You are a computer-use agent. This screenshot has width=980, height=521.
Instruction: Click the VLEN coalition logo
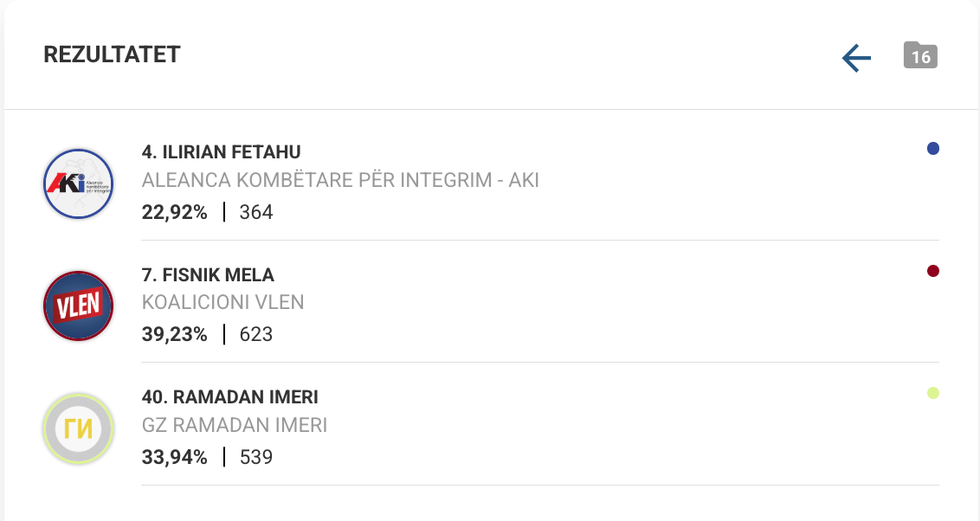coord(78,306)
